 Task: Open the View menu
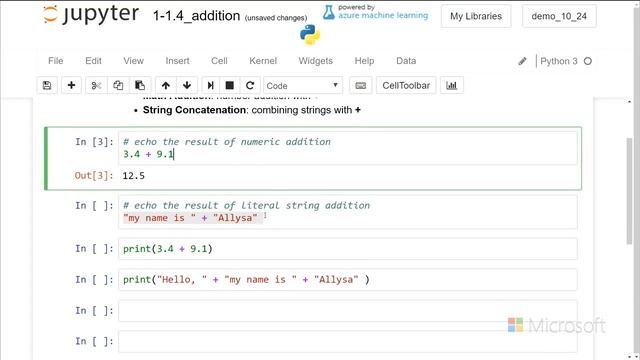pos(133,61)
